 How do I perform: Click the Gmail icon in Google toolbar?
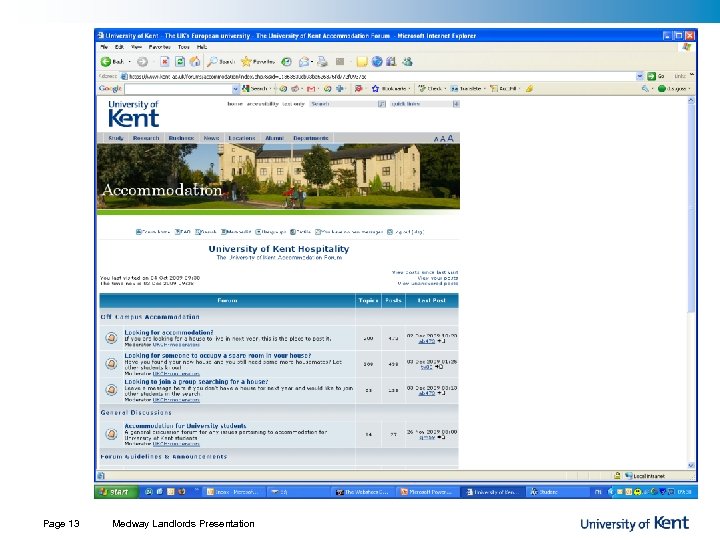coord(311,89)
